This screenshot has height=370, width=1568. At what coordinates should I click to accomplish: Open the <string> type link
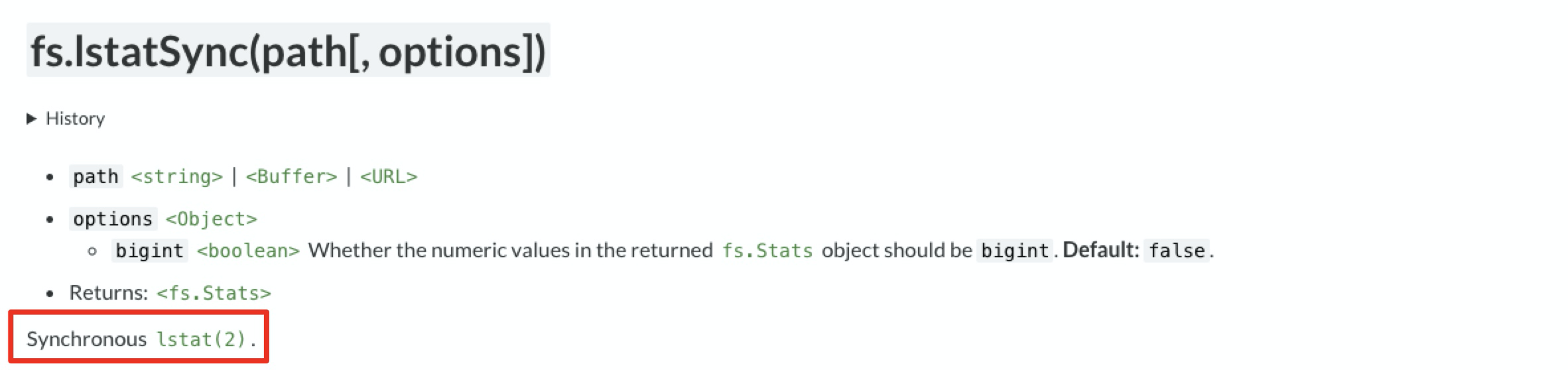(177, 176)
